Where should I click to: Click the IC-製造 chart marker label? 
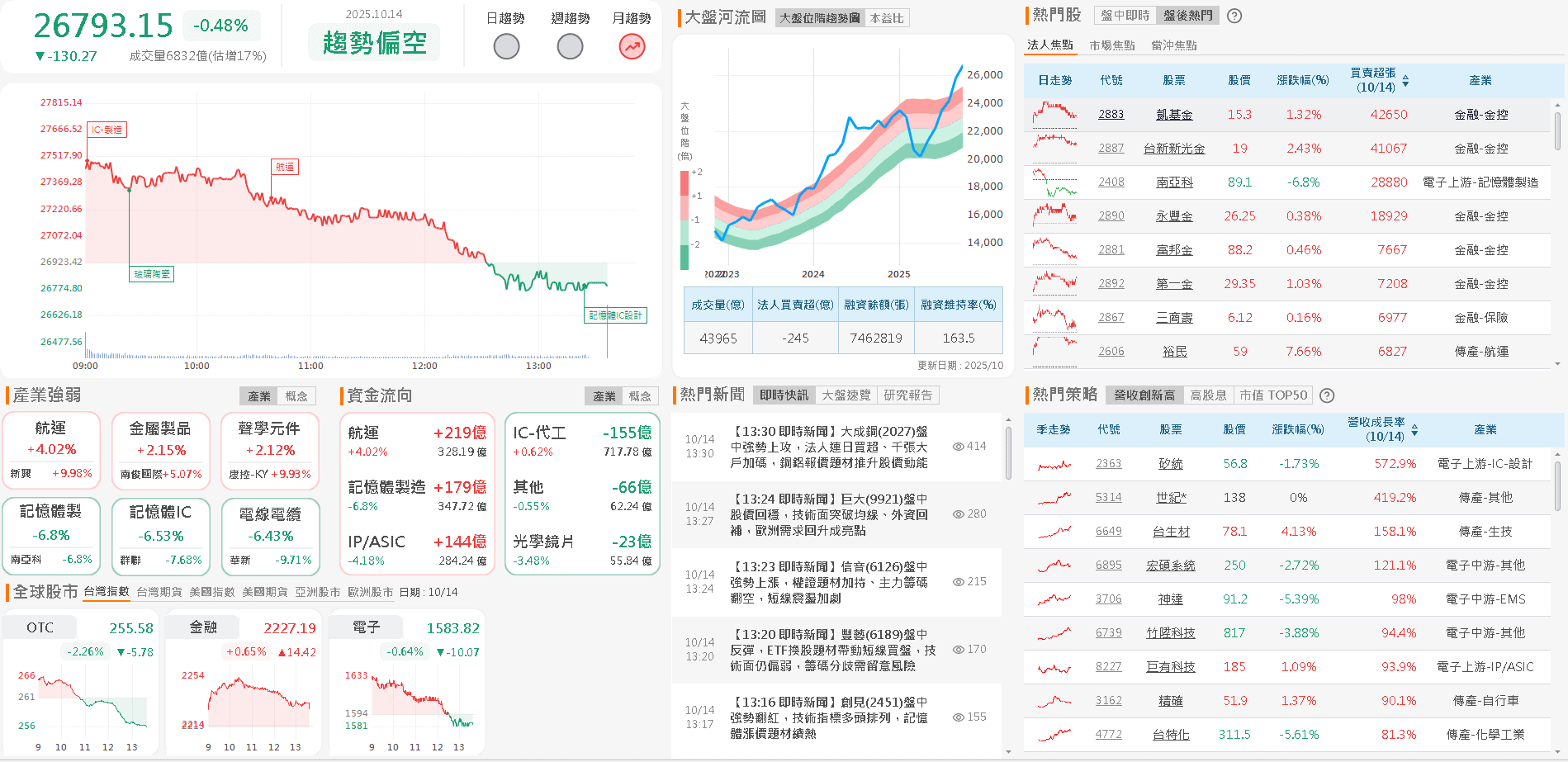107,130
